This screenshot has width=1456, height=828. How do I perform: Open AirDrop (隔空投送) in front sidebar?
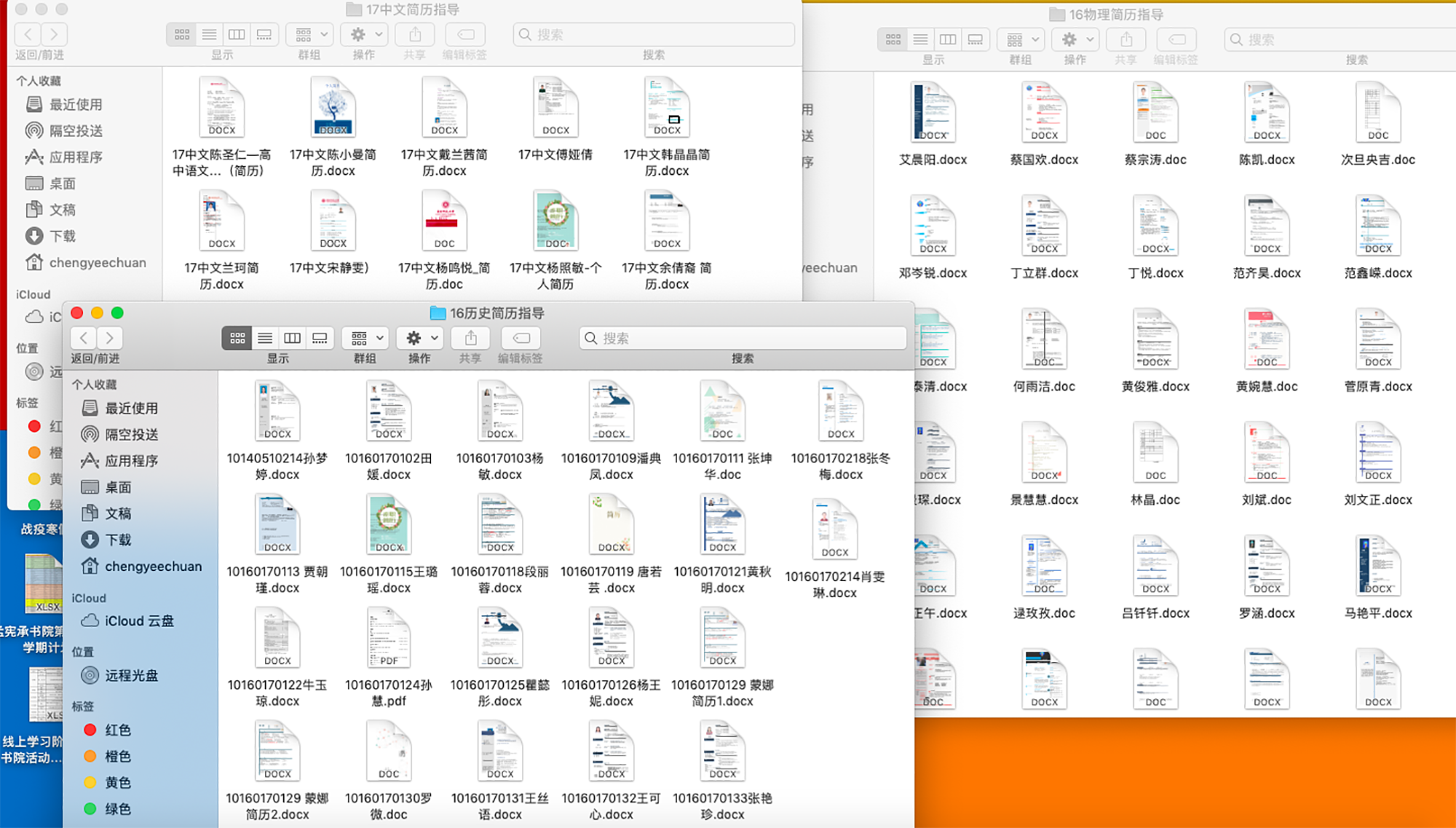click(x=131, y=435)
